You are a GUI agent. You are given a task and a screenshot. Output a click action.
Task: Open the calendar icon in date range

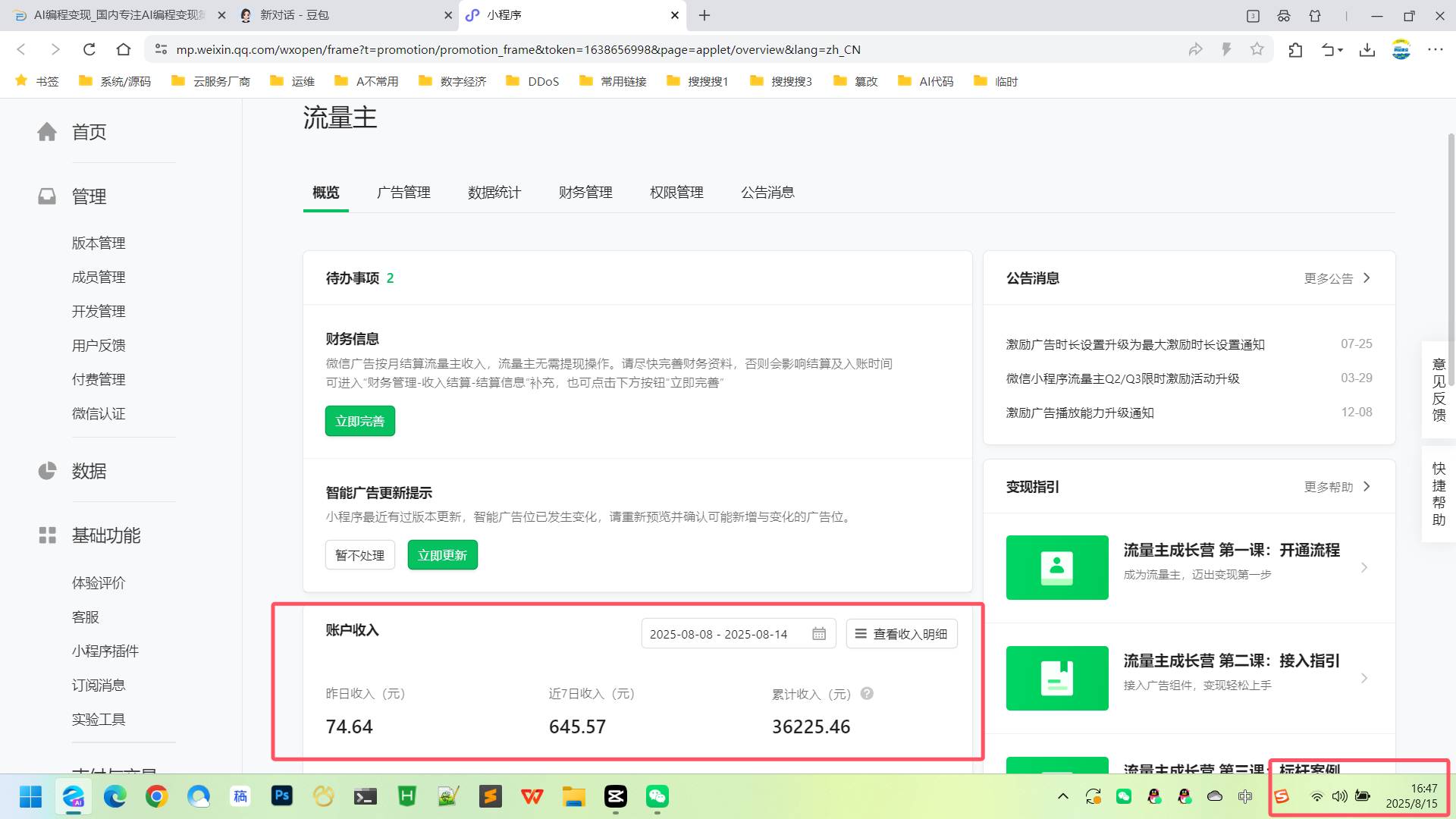(819, 634)
